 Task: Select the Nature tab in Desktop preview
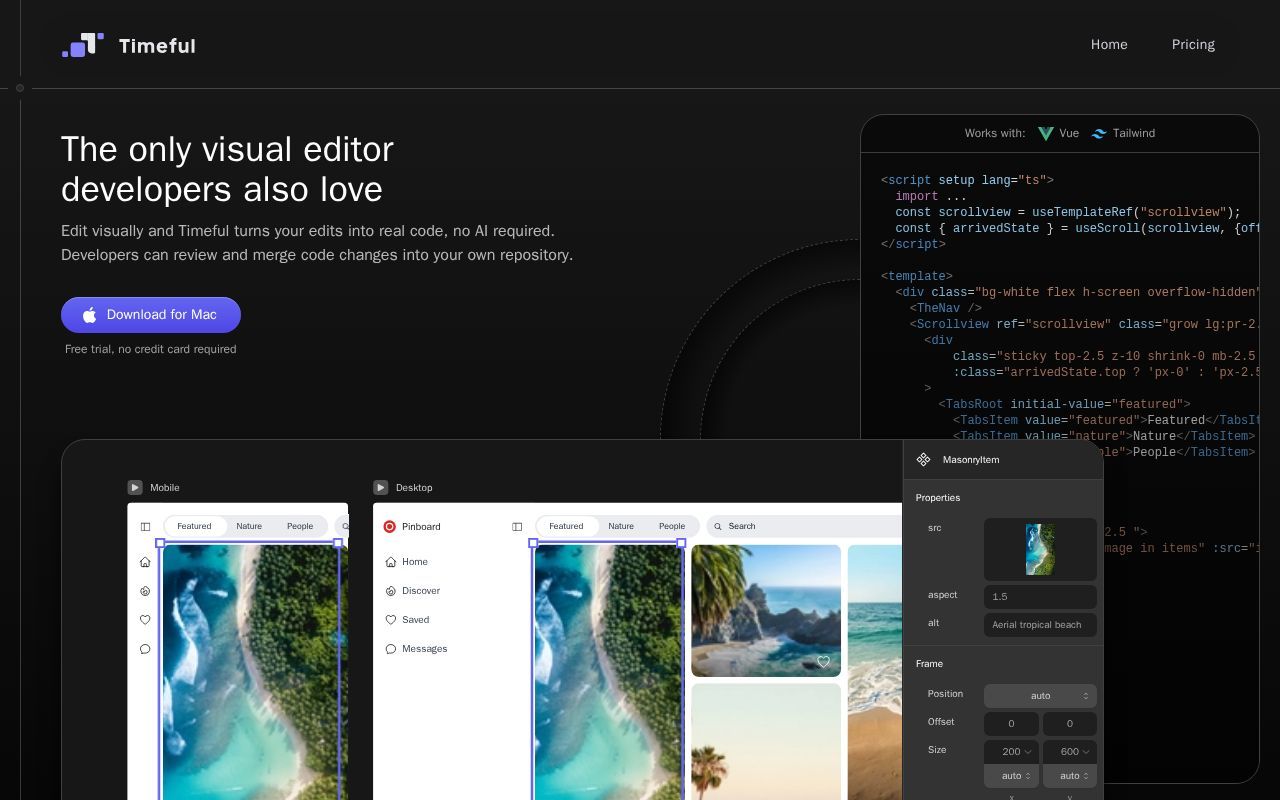pyautogui.click(x=621, y=526)
